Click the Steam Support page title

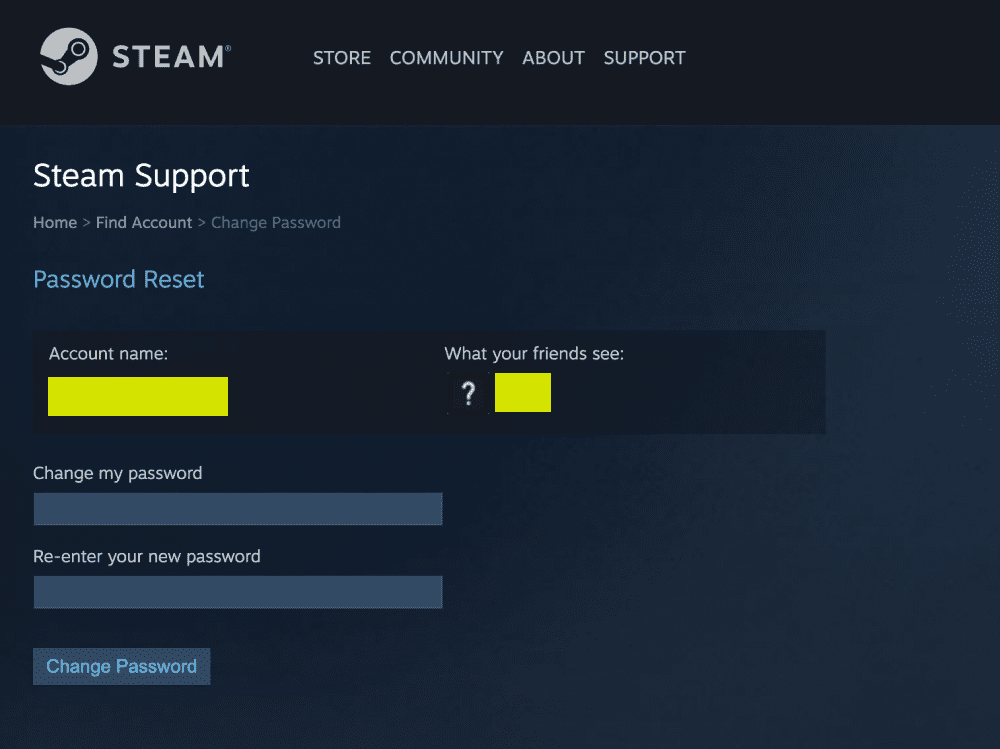tap(141, 176)
